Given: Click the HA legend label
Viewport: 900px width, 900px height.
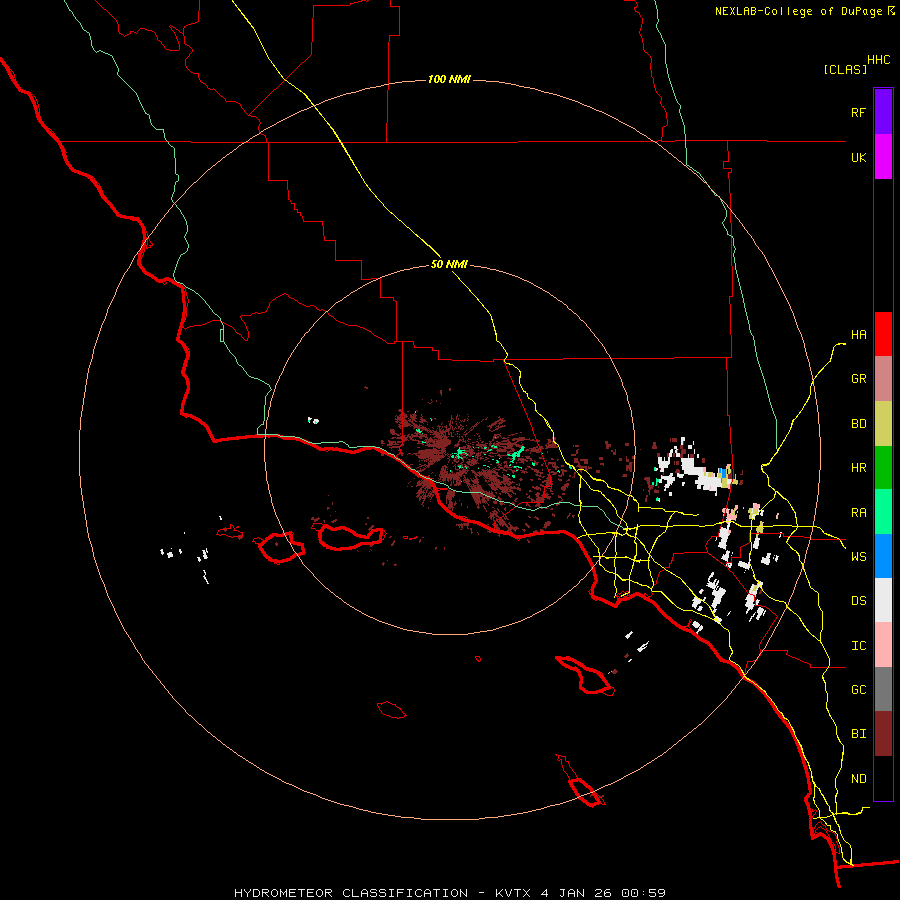Looking at the screenshot, I should coord(858,335).
